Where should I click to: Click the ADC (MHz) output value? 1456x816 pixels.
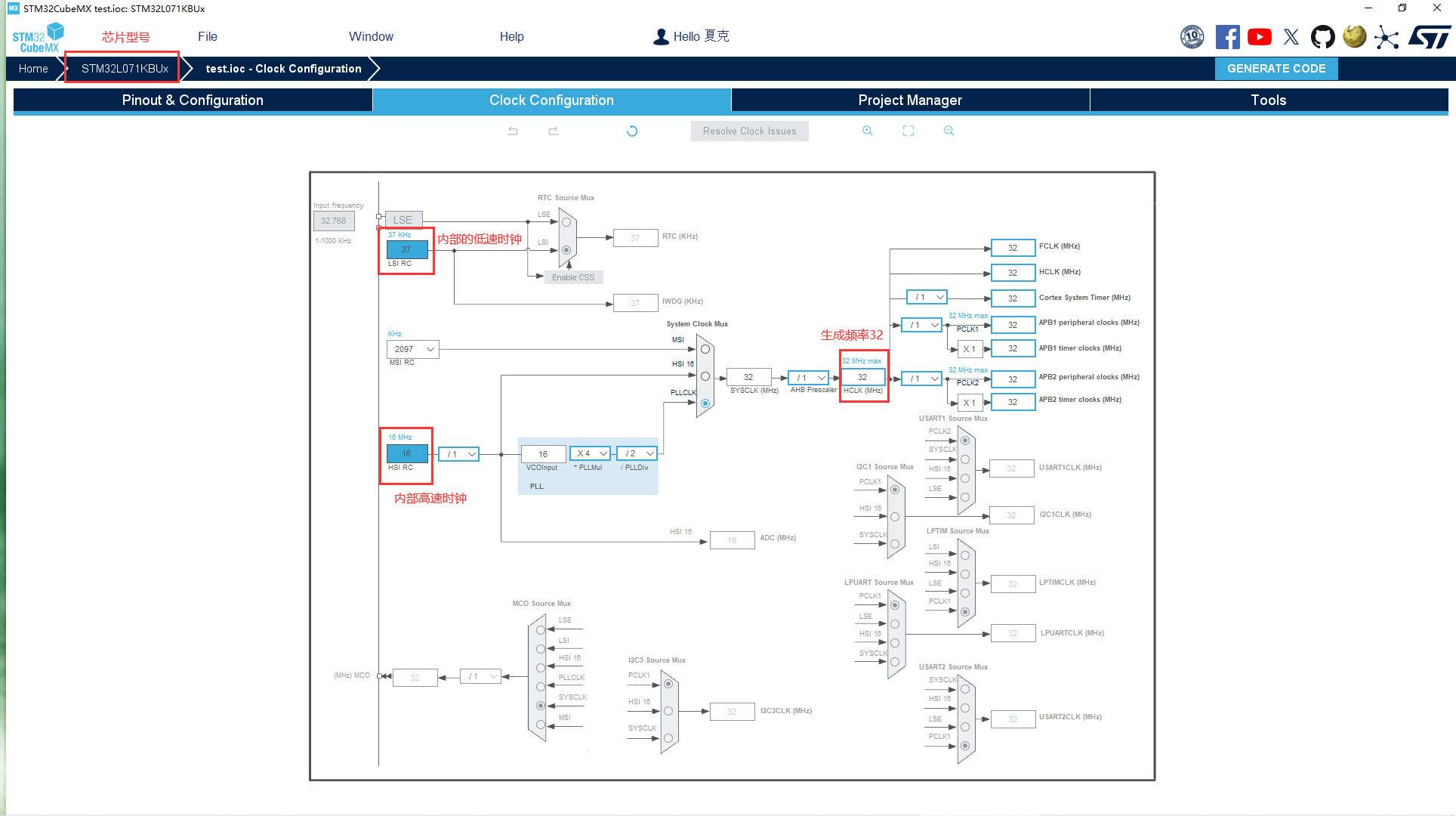coord(732,540)
